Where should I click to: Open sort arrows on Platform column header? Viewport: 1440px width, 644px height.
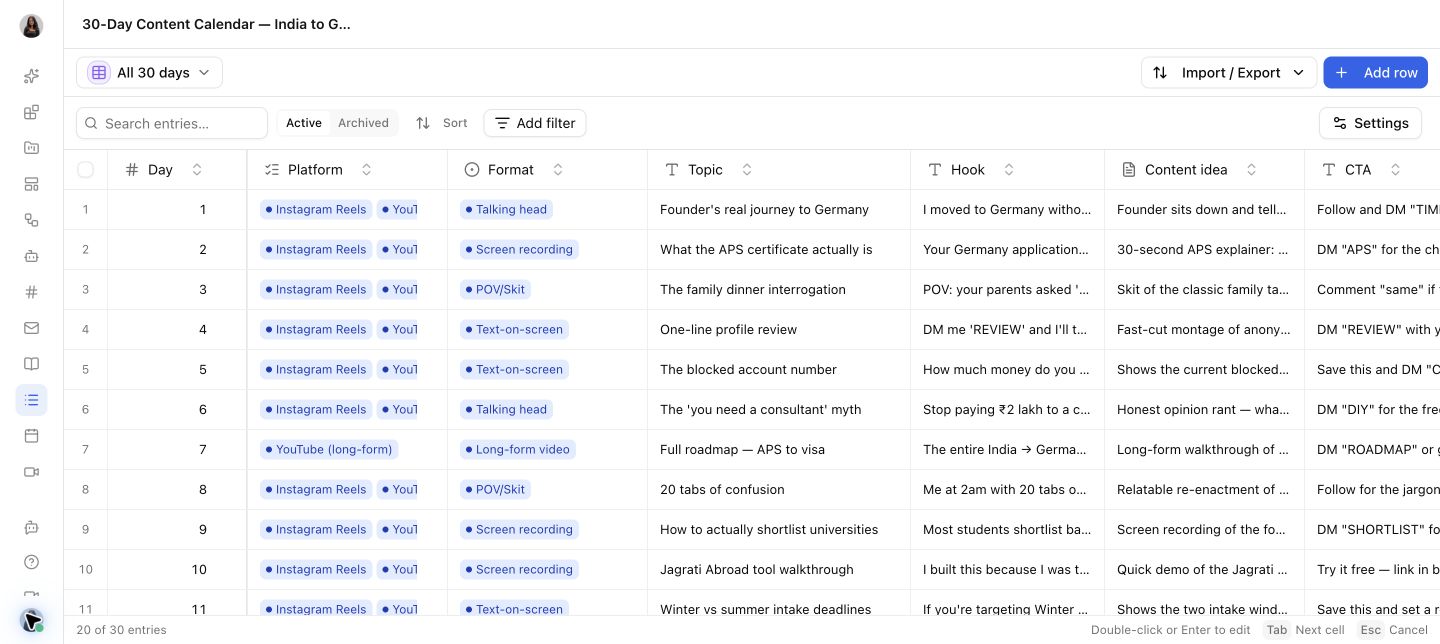pyautogui.click(x=367, y=170)
